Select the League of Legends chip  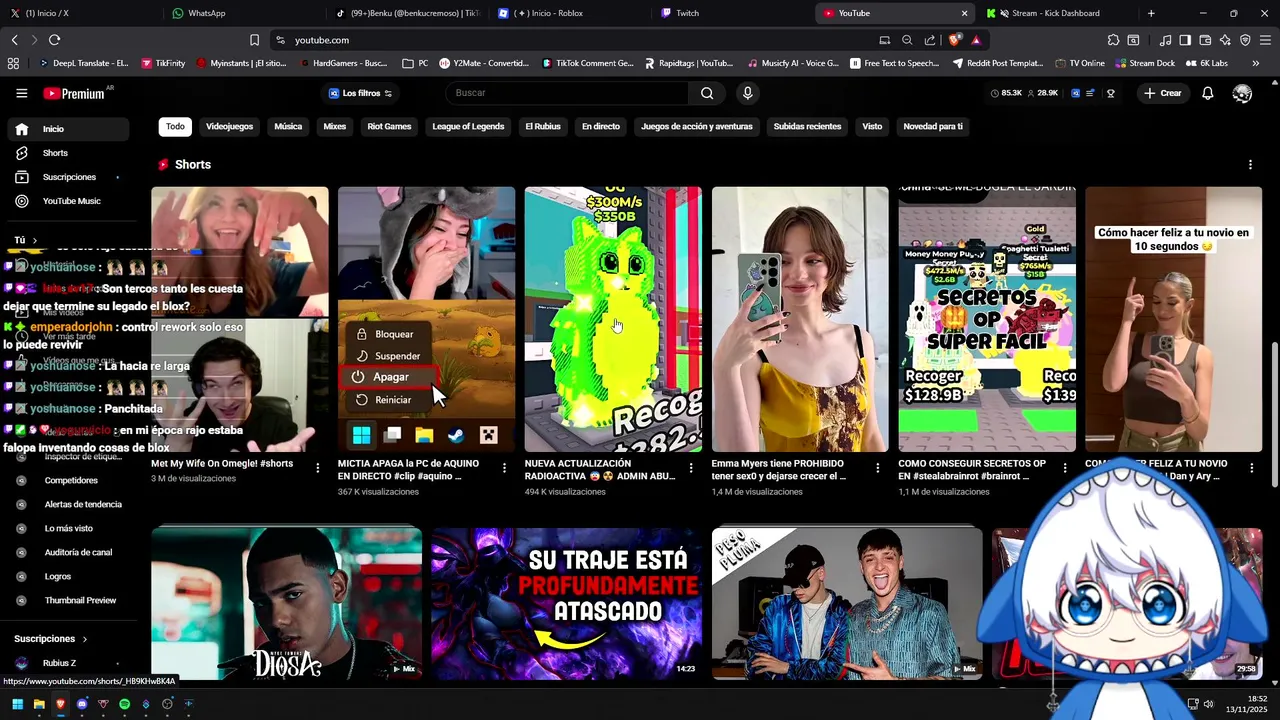468,127
